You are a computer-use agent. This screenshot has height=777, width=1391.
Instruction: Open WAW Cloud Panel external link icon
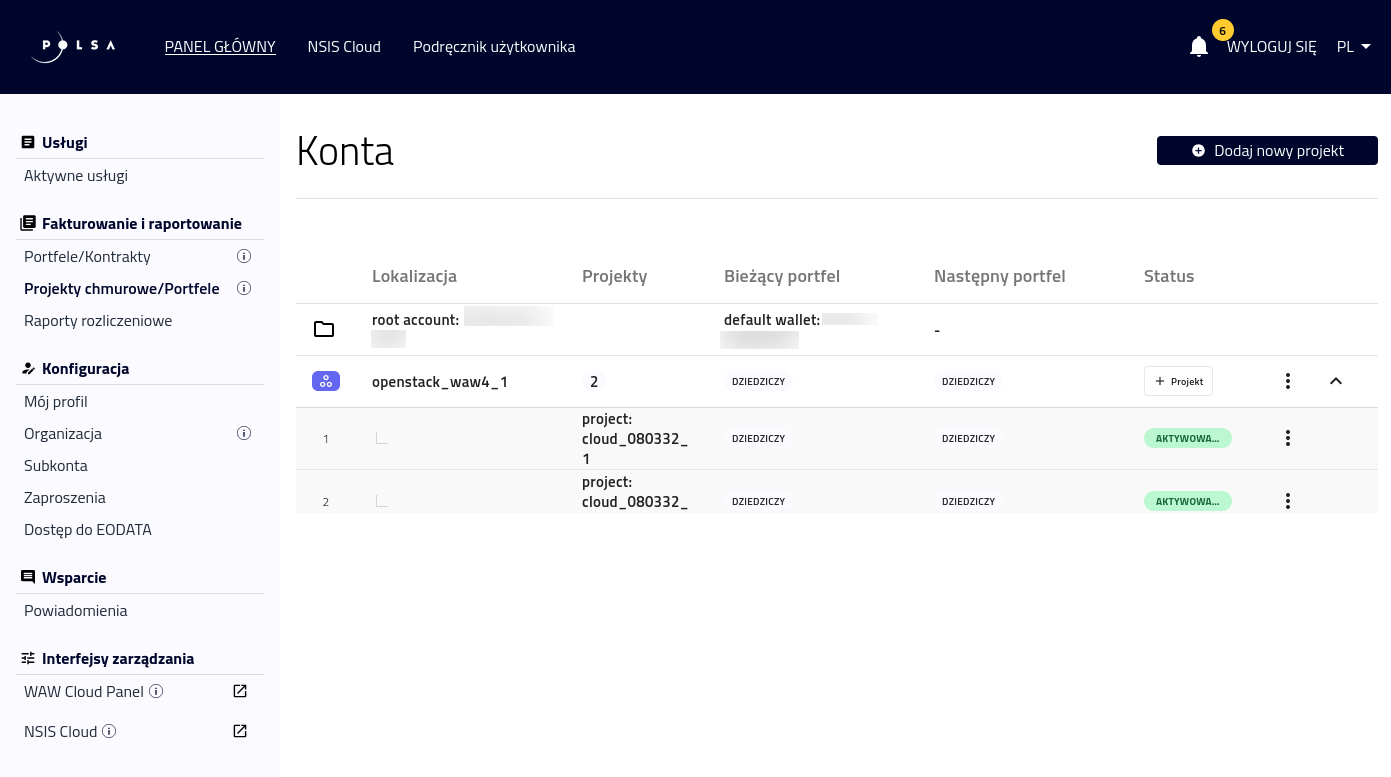(x=240, y=691)
